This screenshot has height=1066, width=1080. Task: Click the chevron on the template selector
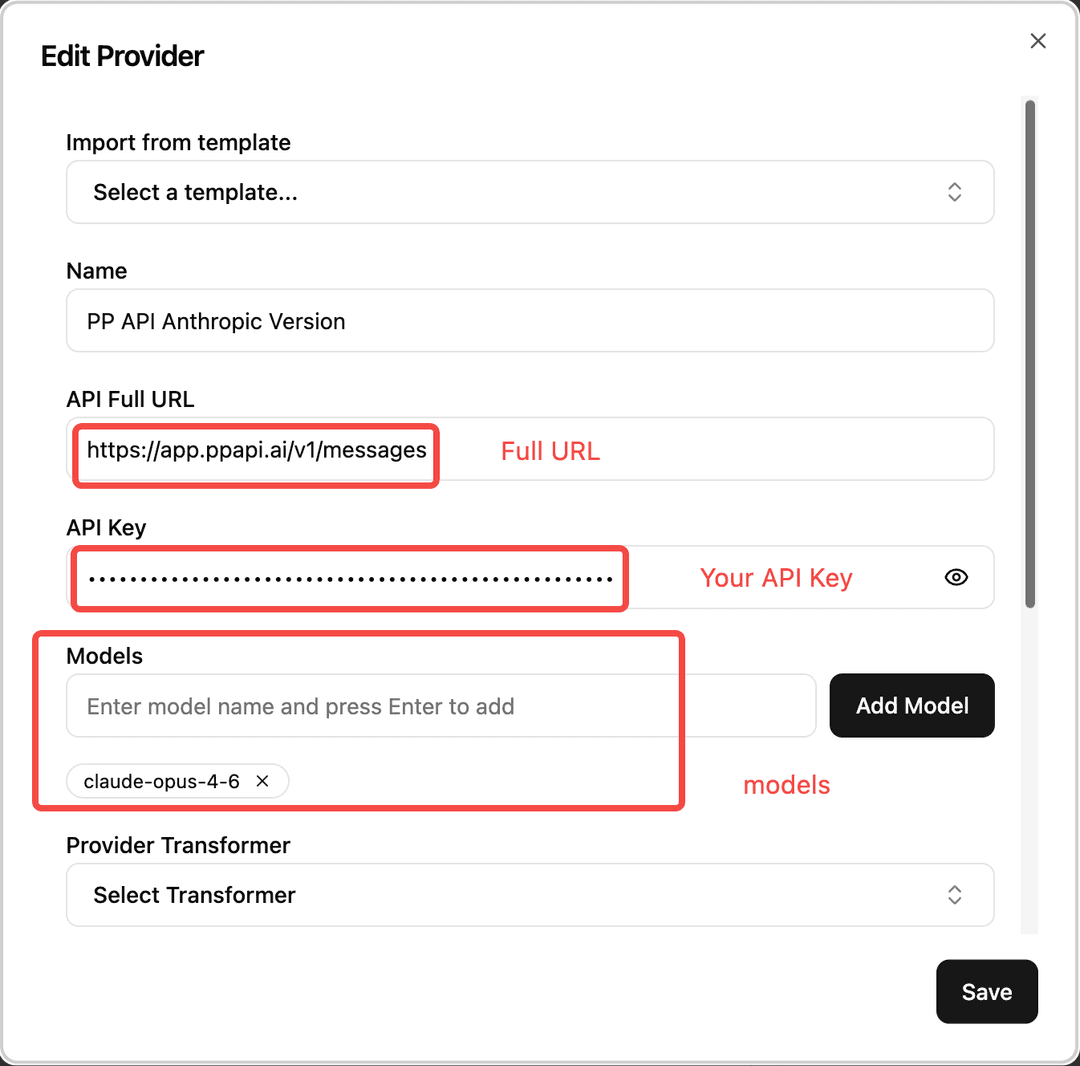point(954,192)
